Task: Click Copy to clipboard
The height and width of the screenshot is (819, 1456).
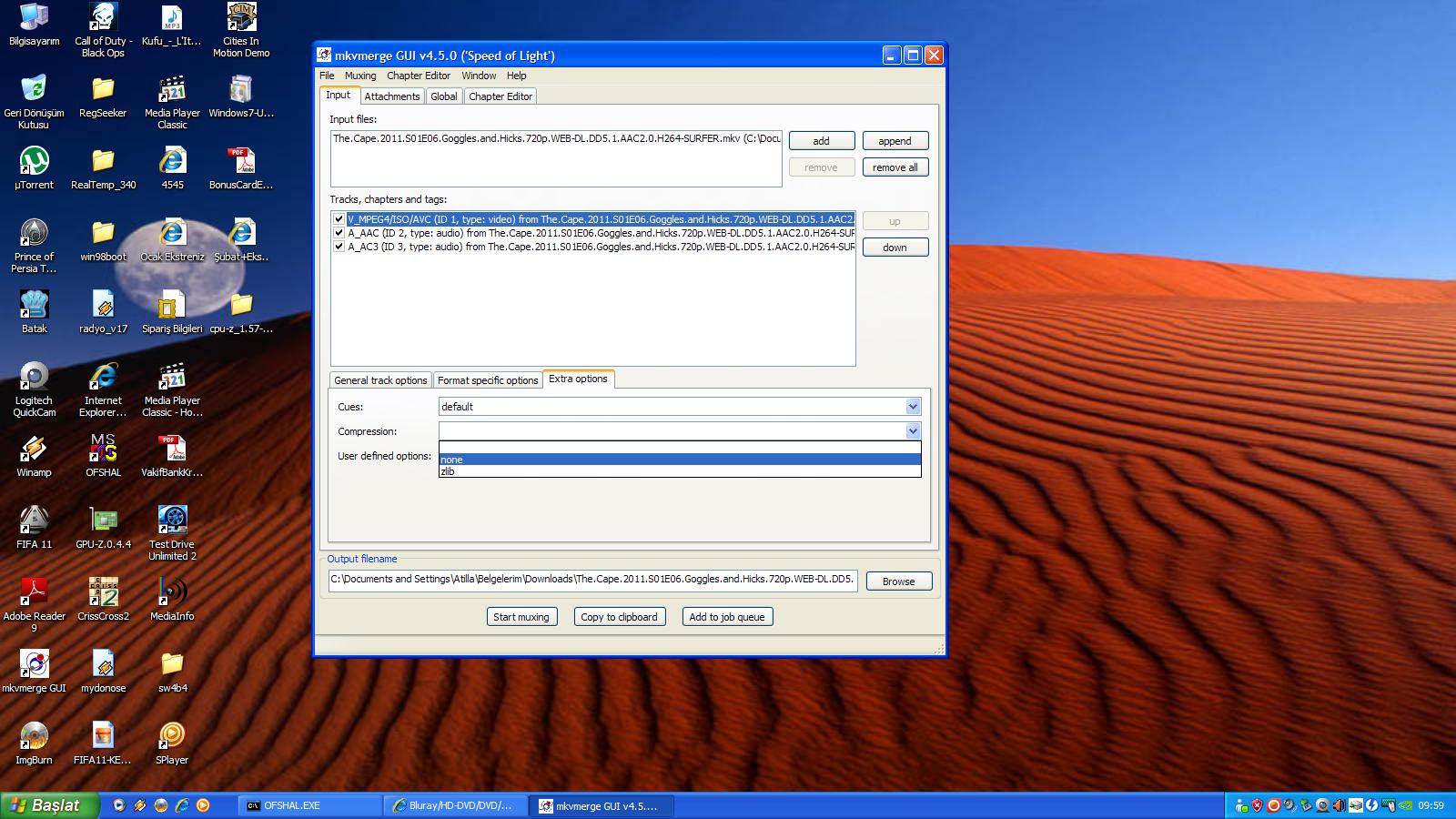Action: click(620, 617)
